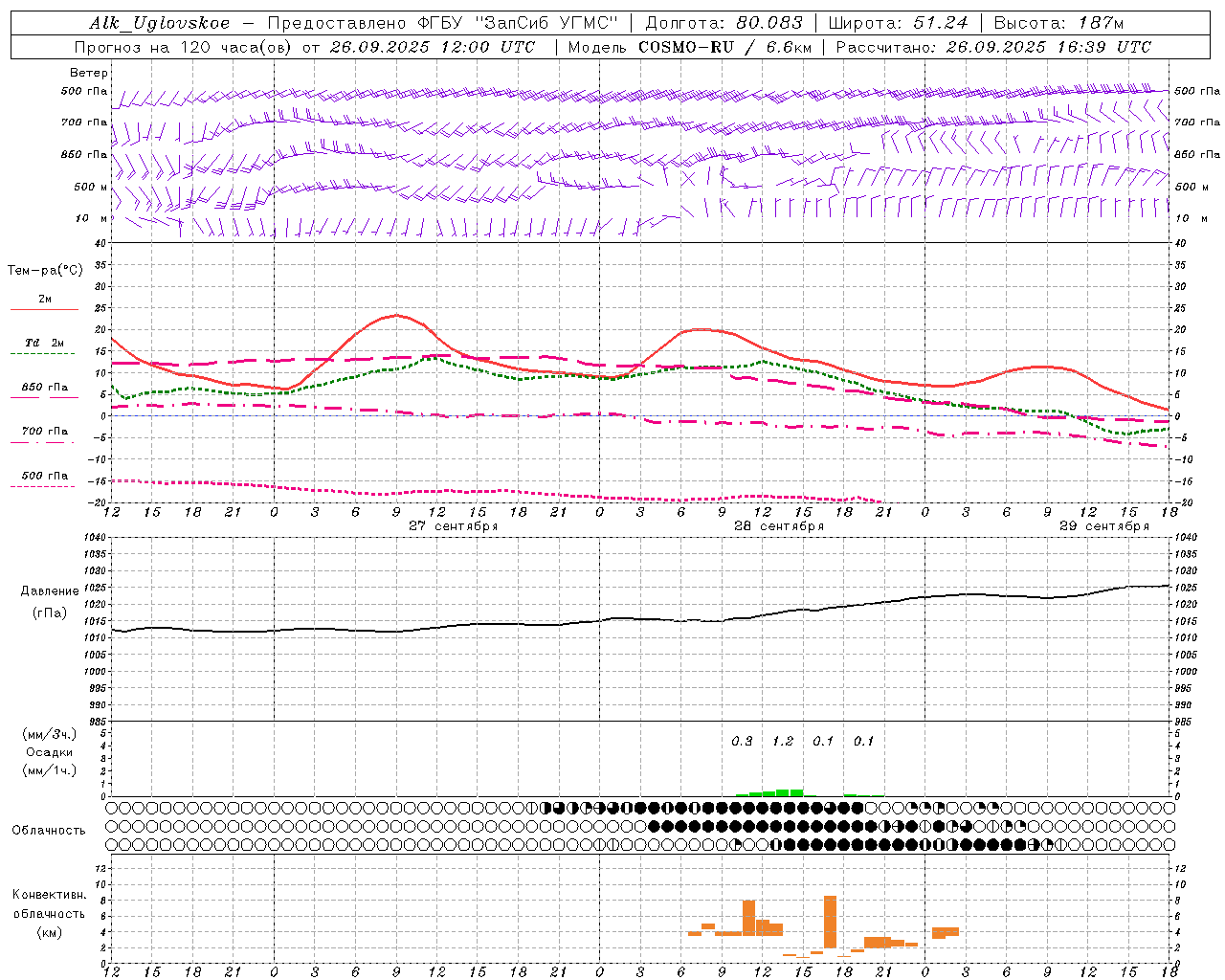Select the Долгота 80.083 header field
This screenshot has width=1225, height=980.
724,23
